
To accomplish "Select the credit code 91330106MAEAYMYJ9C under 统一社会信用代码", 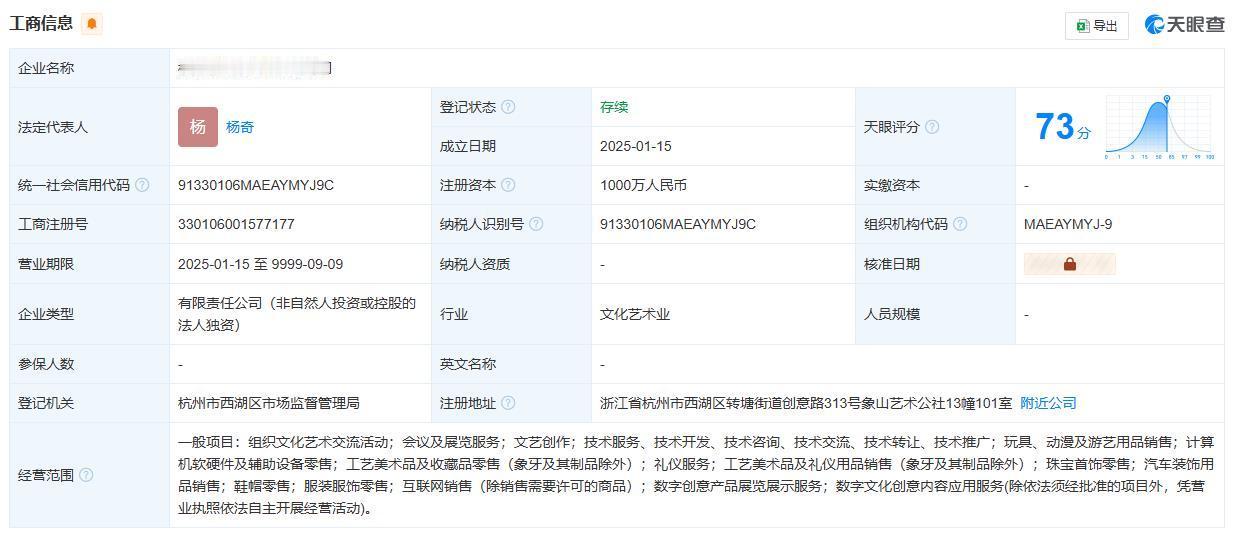I will coord(256,185).
